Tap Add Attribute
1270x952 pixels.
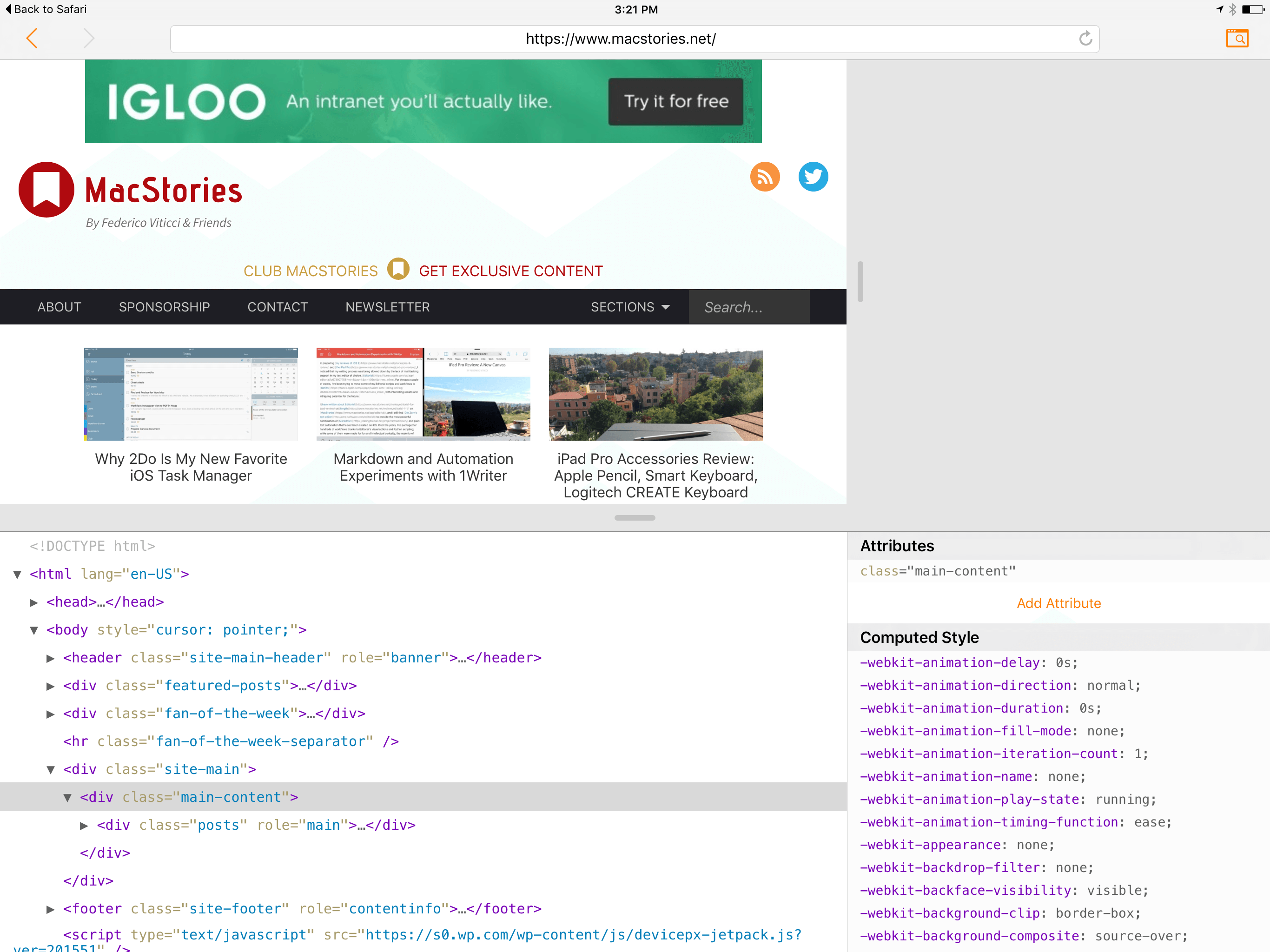coord(1058,603)
